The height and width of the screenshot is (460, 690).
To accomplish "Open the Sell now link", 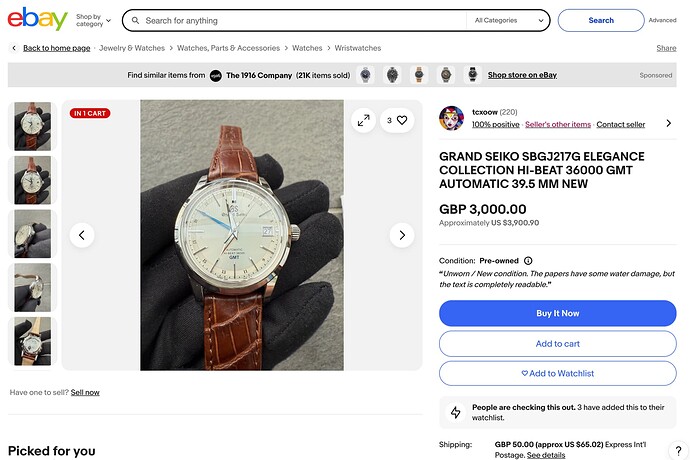I will pyautogui.click(x=85, y=392).
